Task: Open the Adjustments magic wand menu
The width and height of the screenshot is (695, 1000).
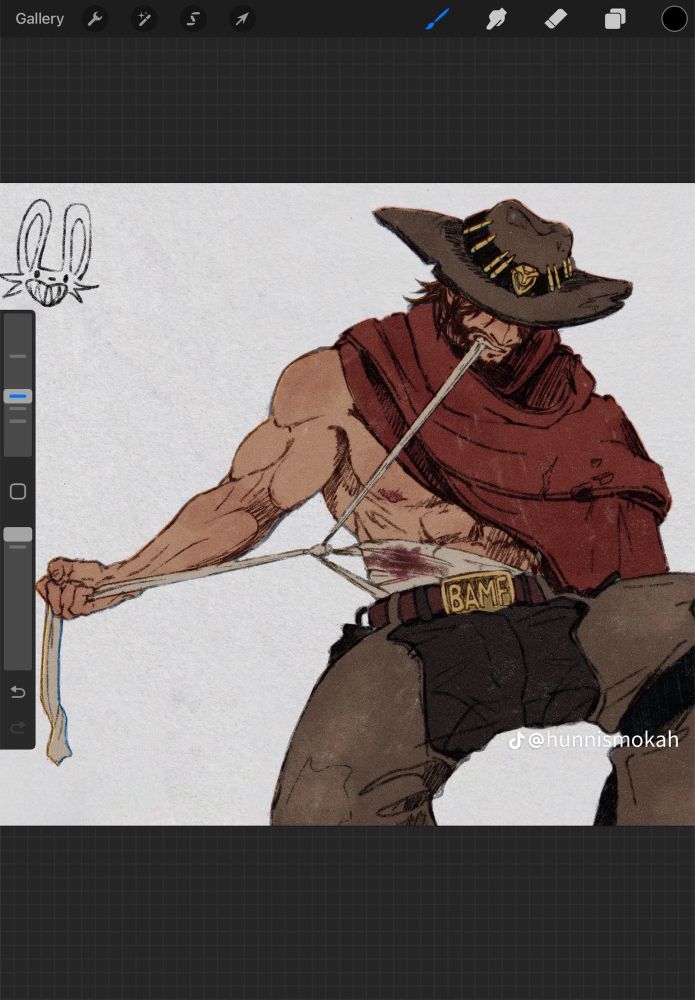Action: tap(144, 19)
